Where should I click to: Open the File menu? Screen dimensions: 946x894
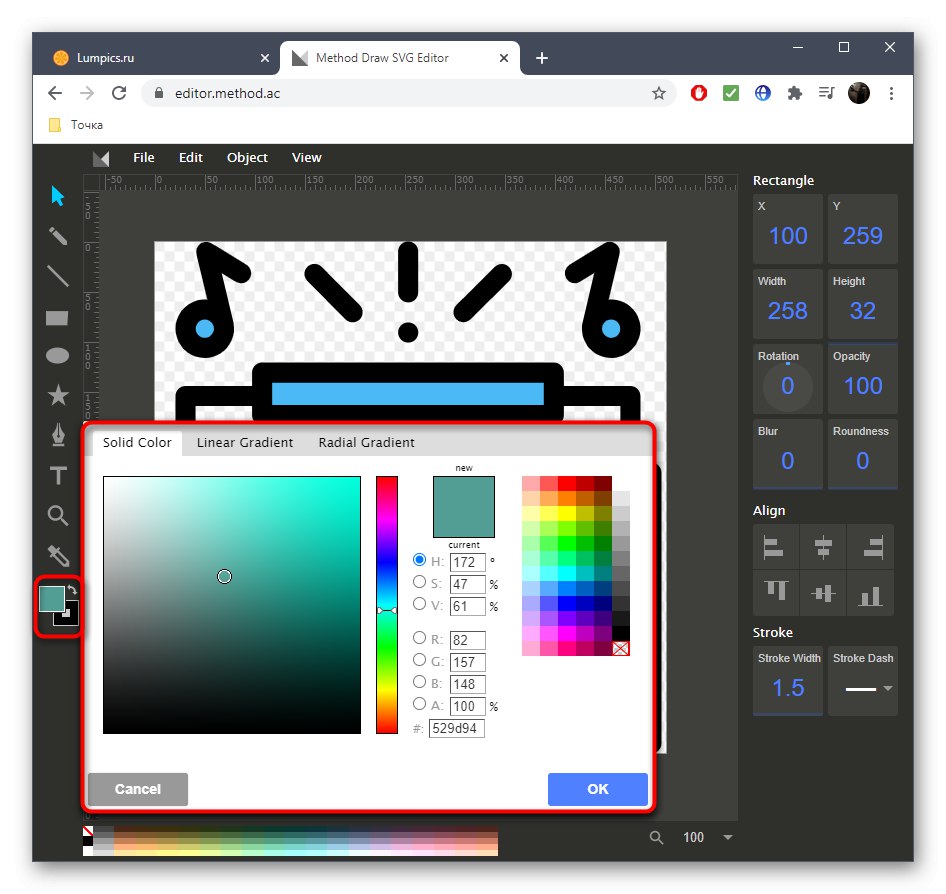click(x=144, y=157)
